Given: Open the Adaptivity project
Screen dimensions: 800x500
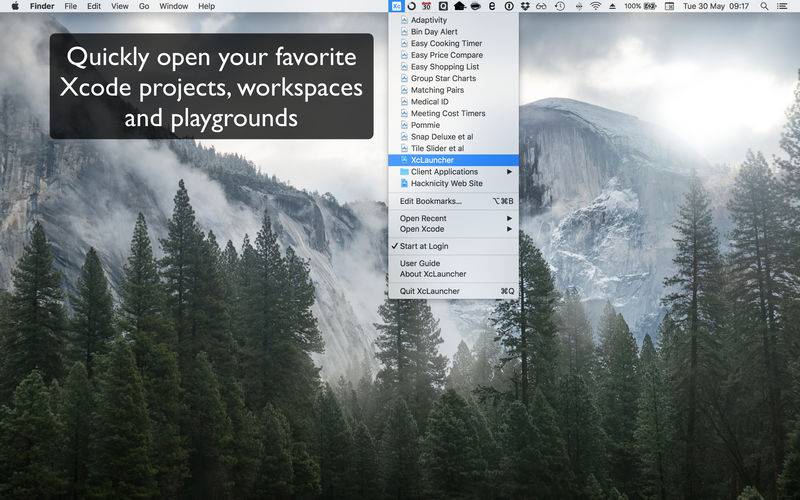Looking at the screenshot, I should (453, 20).
